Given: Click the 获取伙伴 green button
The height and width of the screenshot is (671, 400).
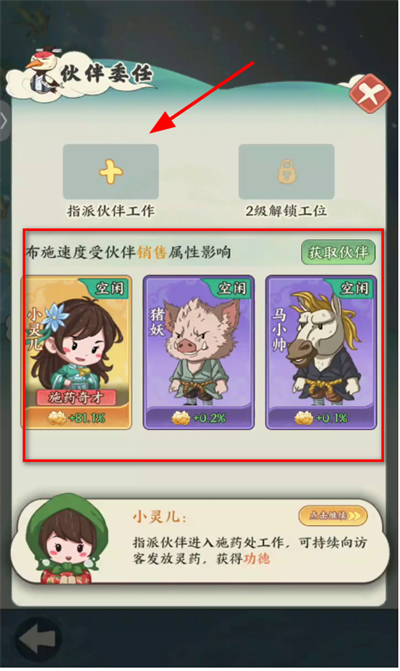Looking at the screenshot, I should point(338,252).
